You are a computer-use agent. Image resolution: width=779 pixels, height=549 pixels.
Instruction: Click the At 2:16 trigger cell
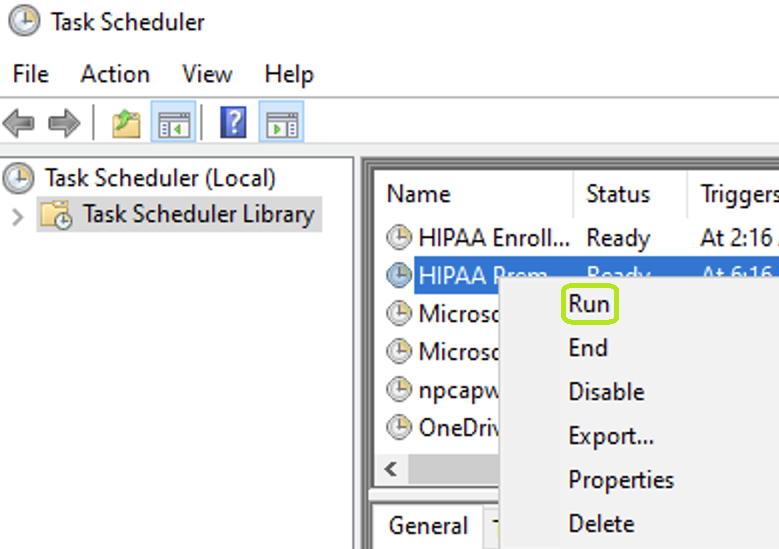point(739,237)
